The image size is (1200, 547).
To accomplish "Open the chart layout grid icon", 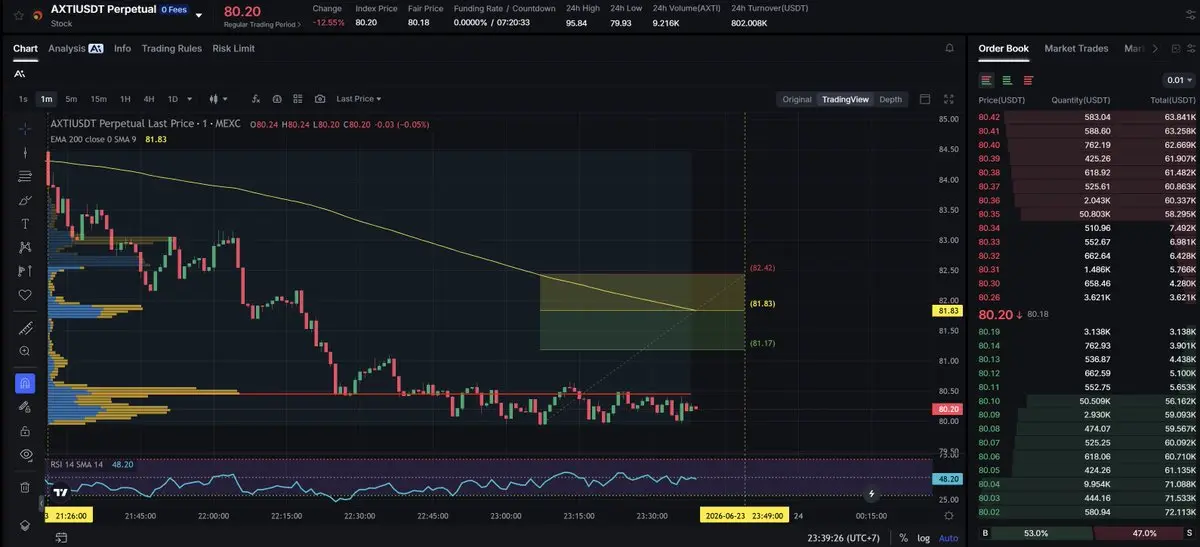I will coord(297,99).
